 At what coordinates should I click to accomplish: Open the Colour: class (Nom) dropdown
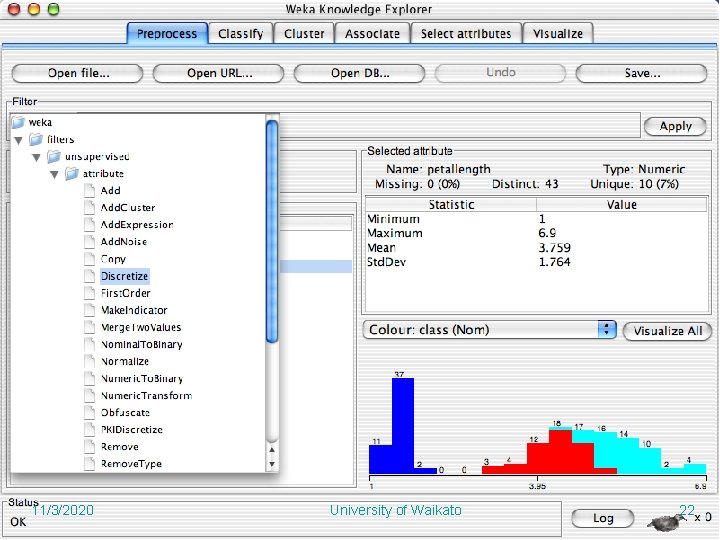click(x=489, y=330)
